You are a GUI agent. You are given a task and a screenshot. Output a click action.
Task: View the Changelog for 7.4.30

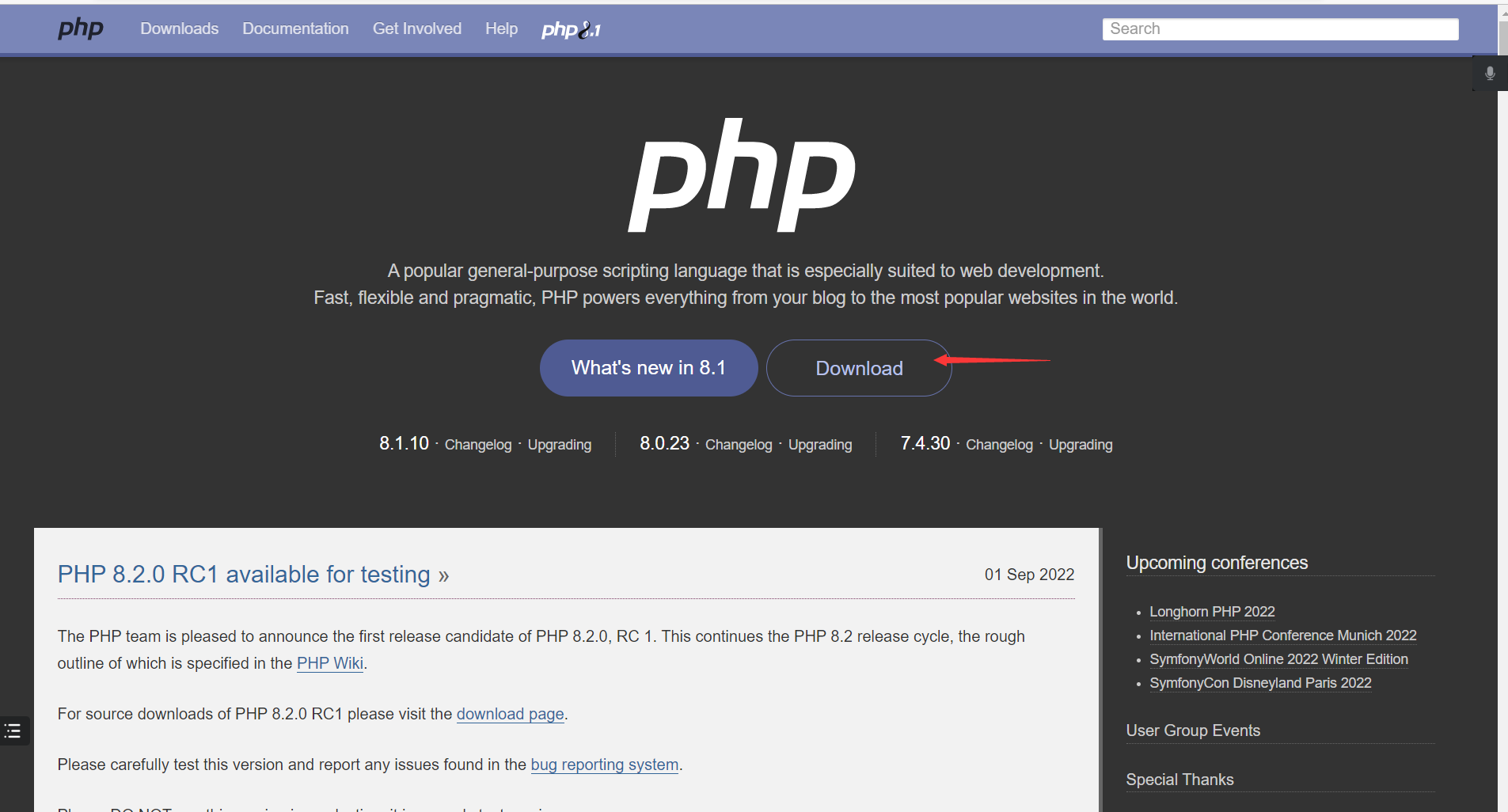tap(999, 445)
